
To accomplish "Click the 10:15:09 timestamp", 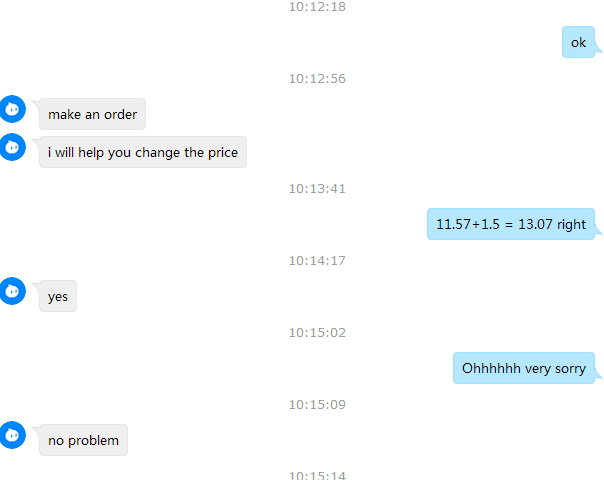I will [x=317, y=404].
